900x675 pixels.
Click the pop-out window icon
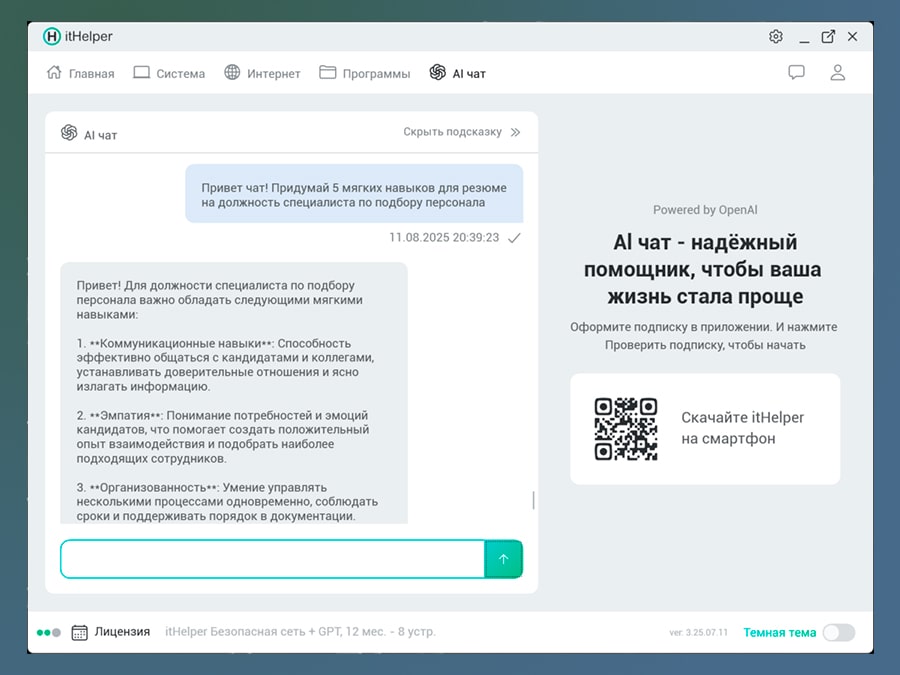coord(828,37)
